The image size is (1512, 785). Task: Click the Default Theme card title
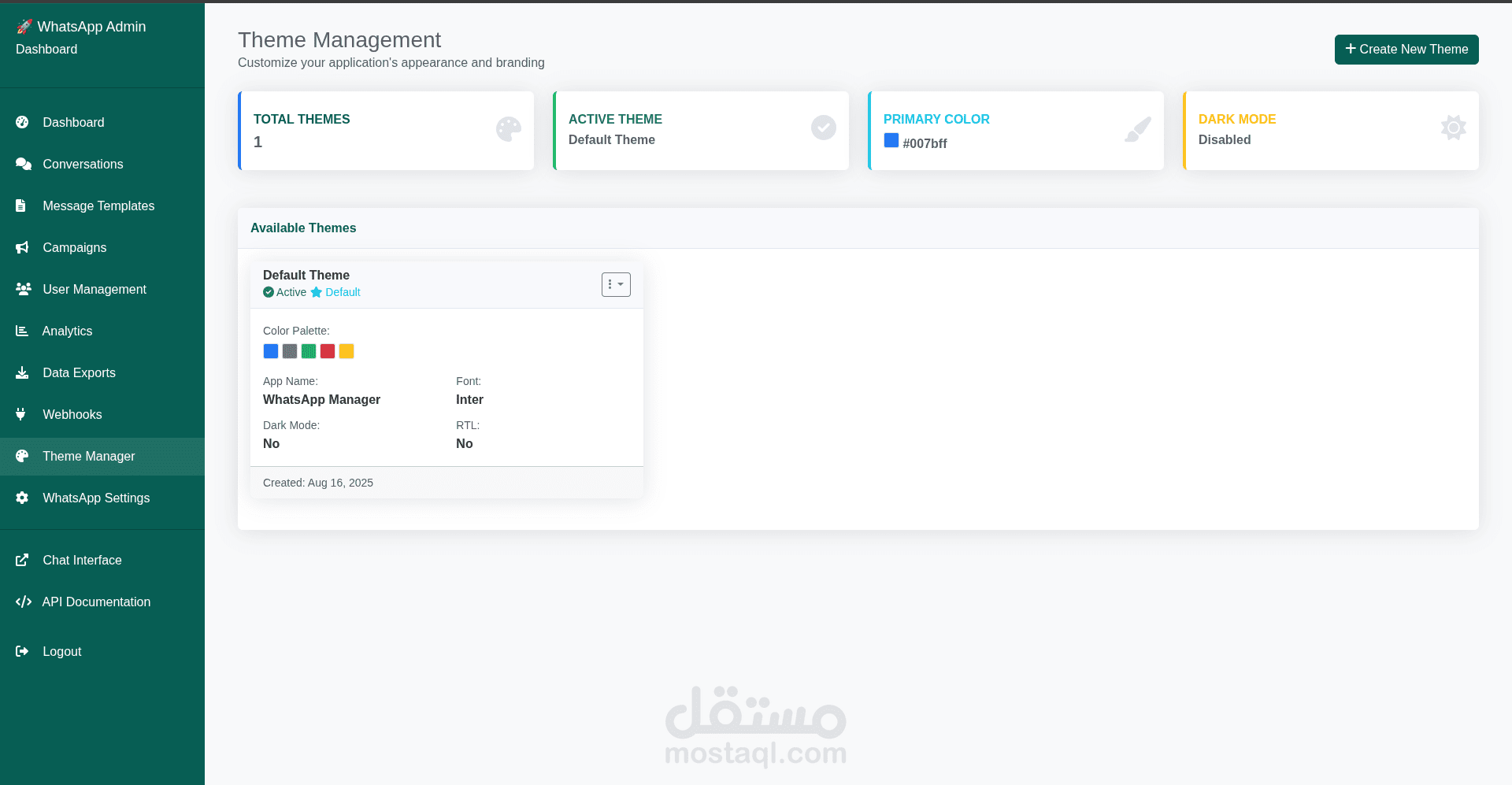(x=306, y=275)
